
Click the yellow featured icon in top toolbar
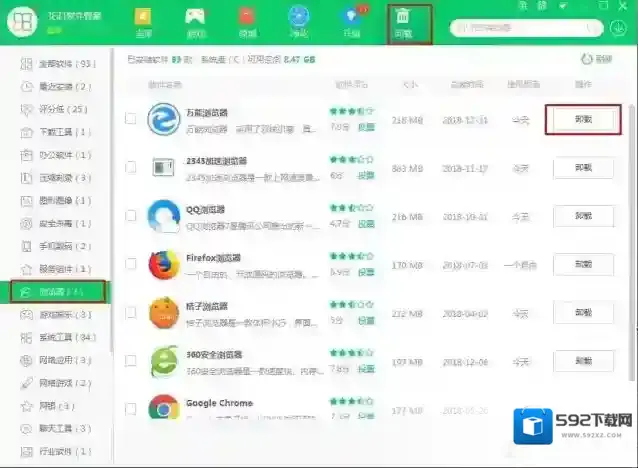coord(143,21)
